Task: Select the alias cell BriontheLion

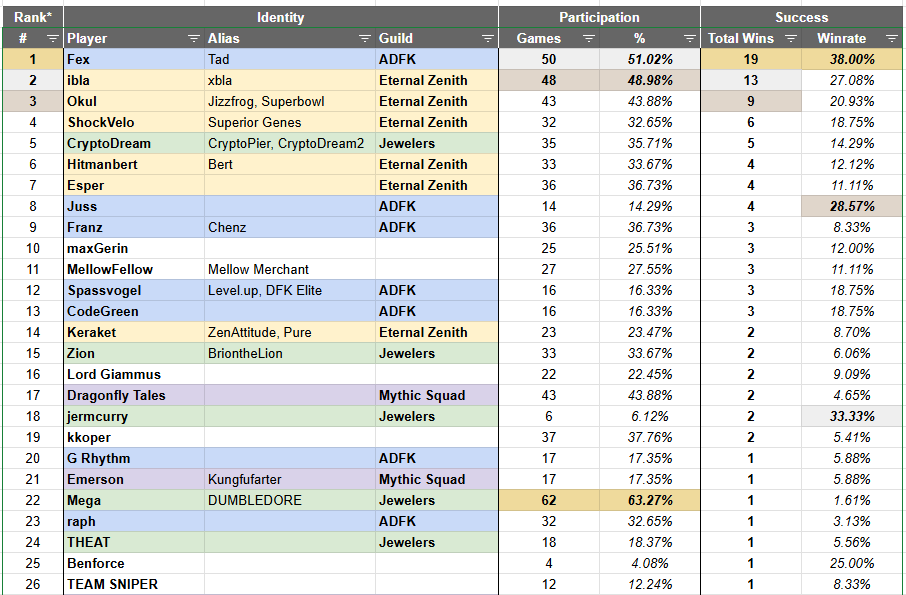Action: 290,354
